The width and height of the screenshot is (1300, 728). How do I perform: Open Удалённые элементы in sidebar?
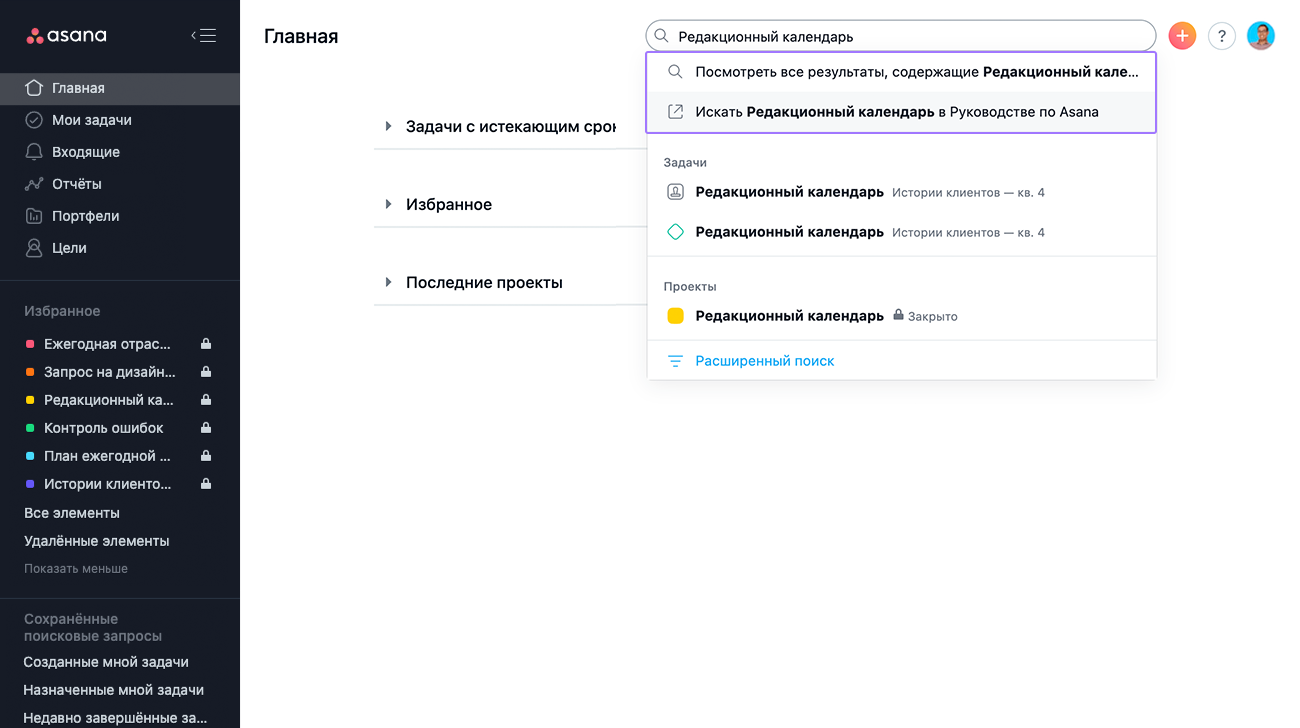coord(97,541)
